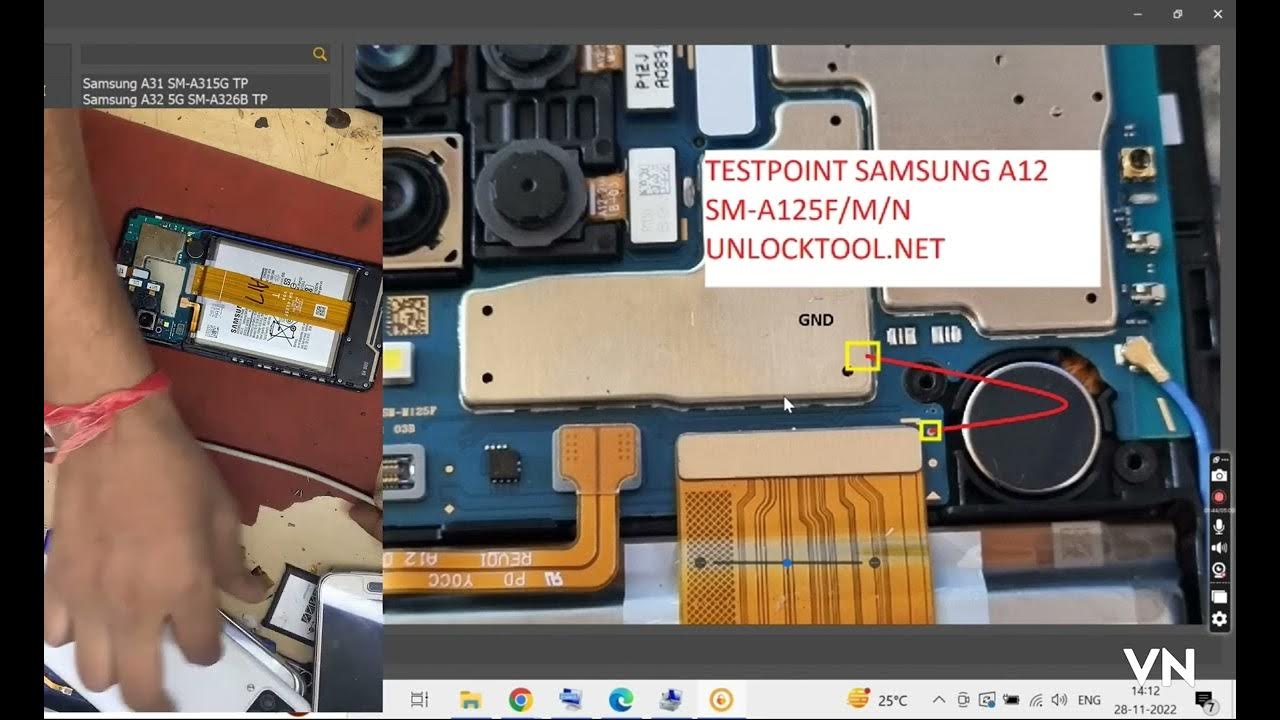Click the search magnifier icon in the model list
Image resolution: width=1280 pixels, height=720 pixels.
click(320, 54)
